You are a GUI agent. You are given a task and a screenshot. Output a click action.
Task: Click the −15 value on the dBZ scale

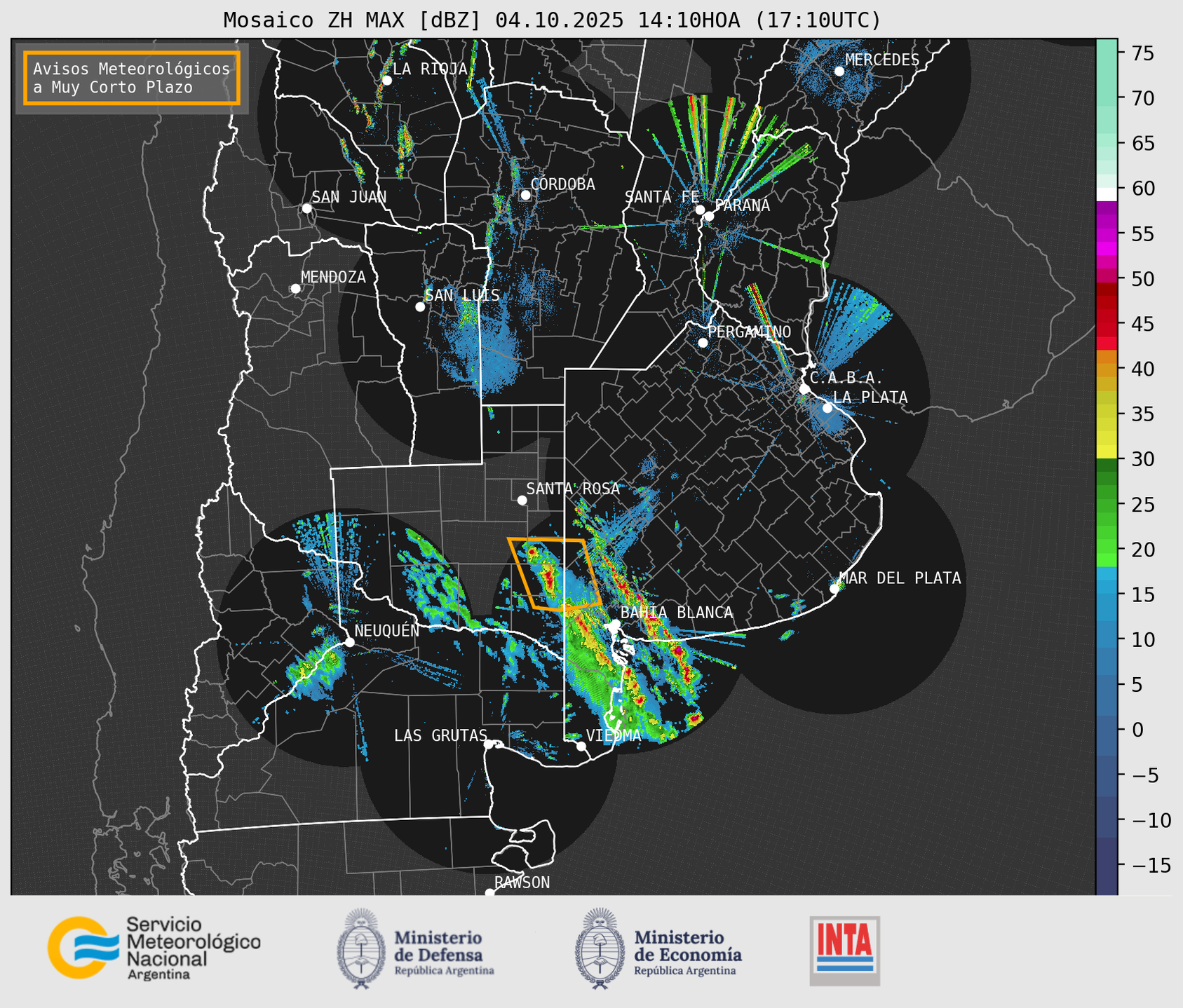[x=1151, y=865]
